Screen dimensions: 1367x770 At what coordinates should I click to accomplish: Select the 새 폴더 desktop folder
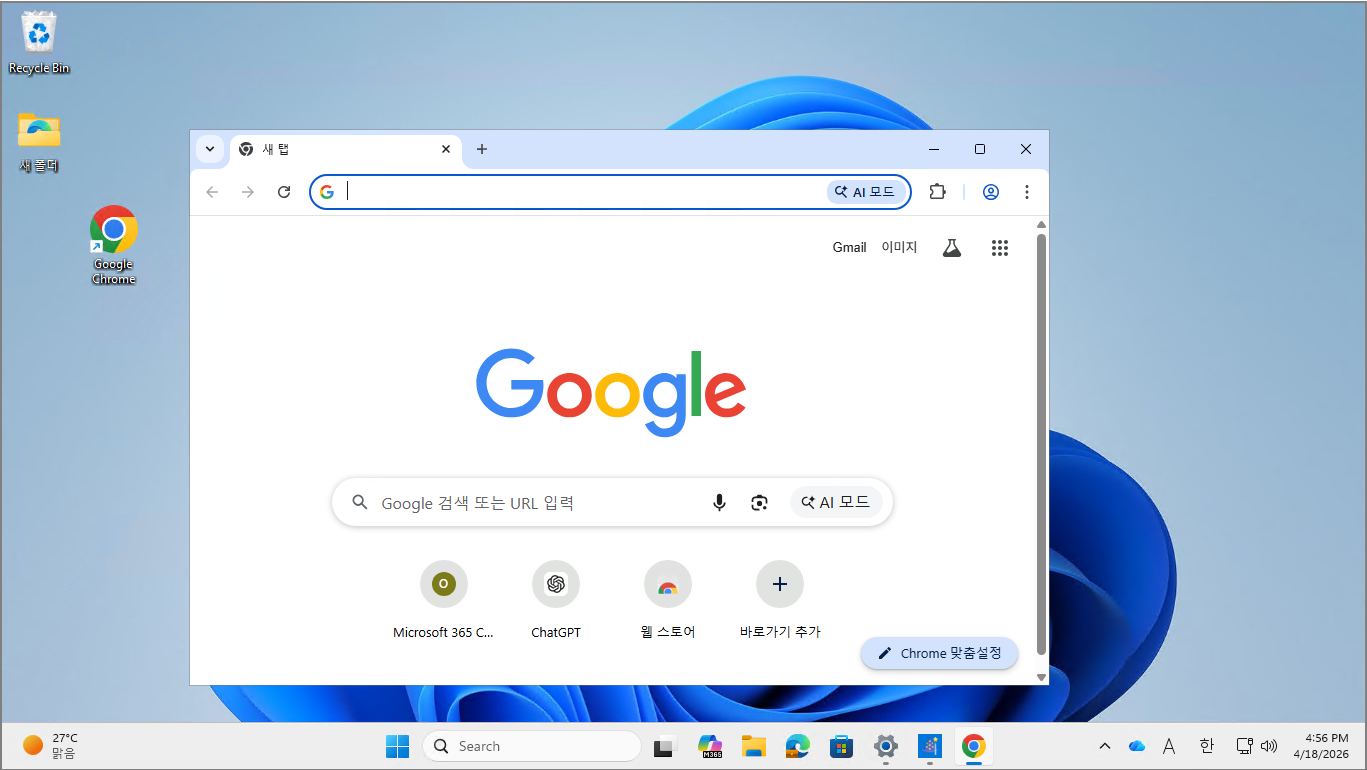[39, 142]
